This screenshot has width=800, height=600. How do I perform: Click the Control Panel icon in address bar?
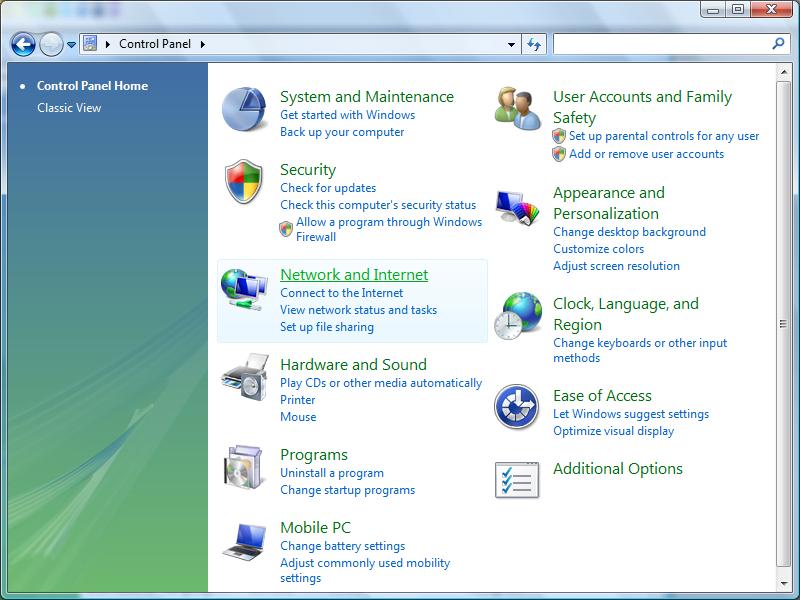point(90,43)
